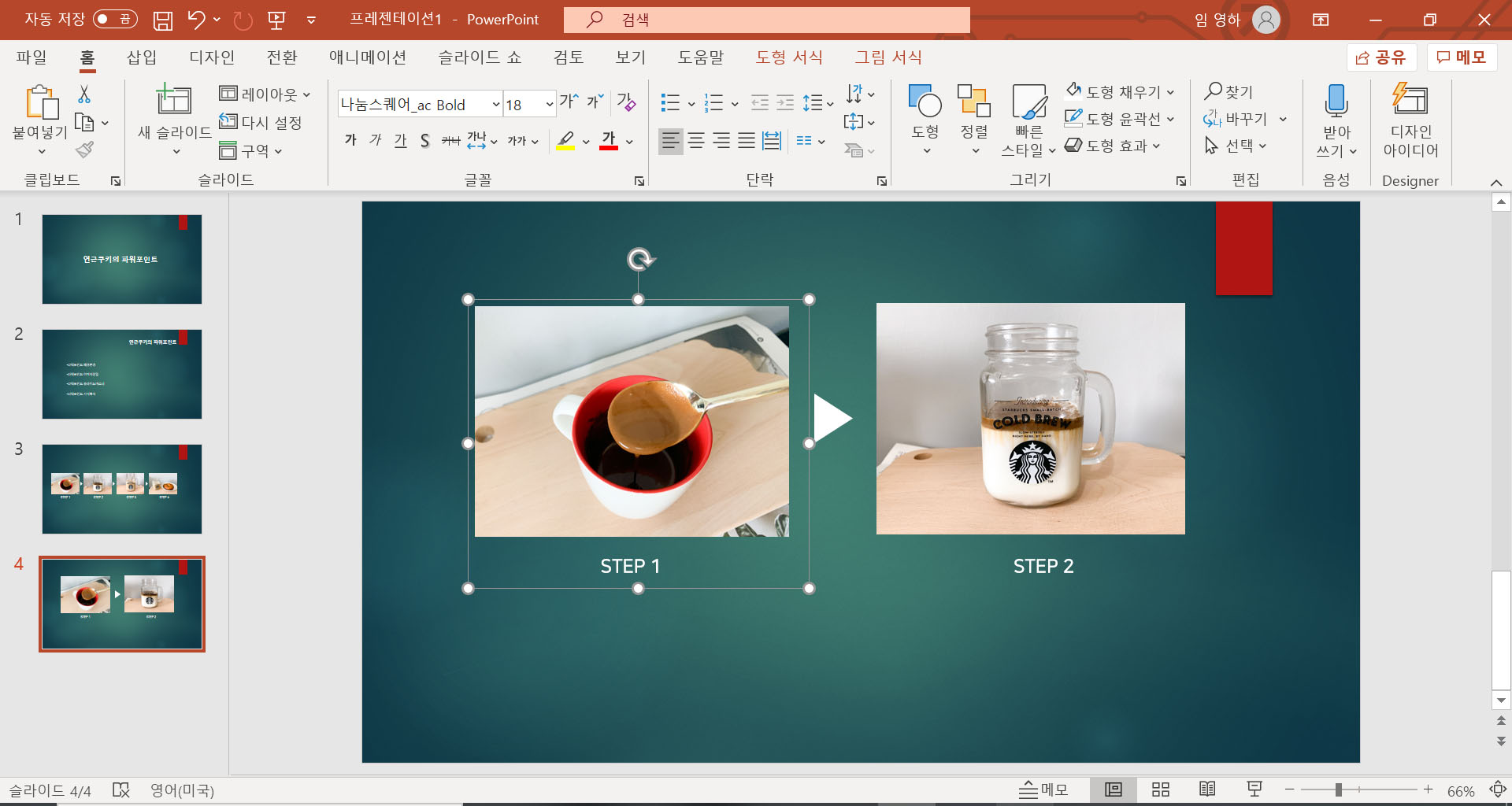This screenshot has width=1512, height=806.
Task: Open Shape Fill (도형 채우기) dropdown
Action: 1170,92
